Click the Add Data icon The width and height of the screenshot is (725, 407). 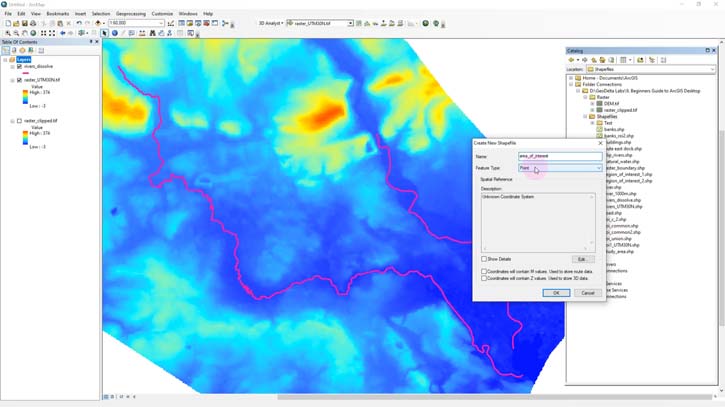tap(98, 23)
